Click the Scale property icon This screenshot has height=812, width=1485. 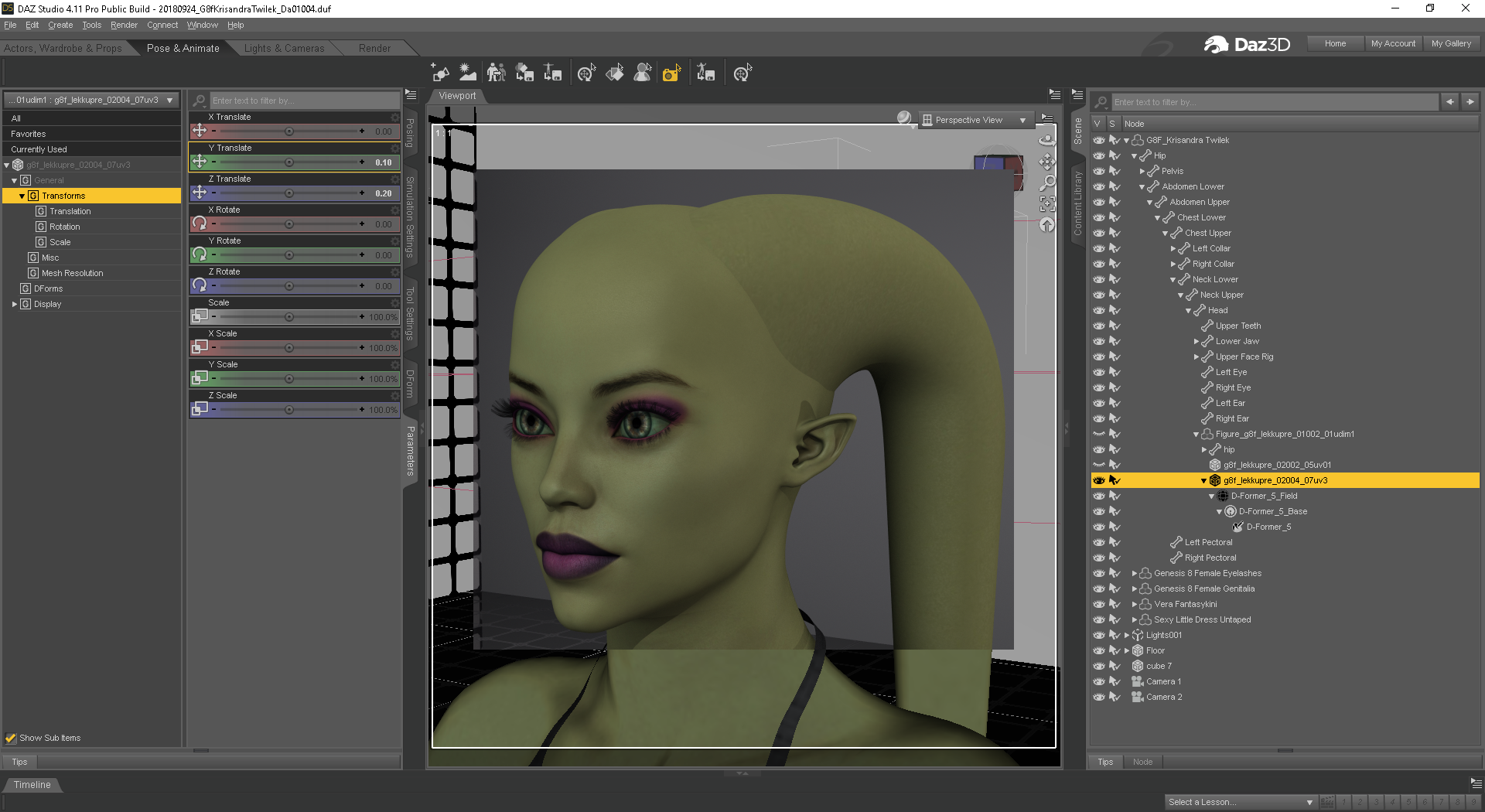(200, 316)
